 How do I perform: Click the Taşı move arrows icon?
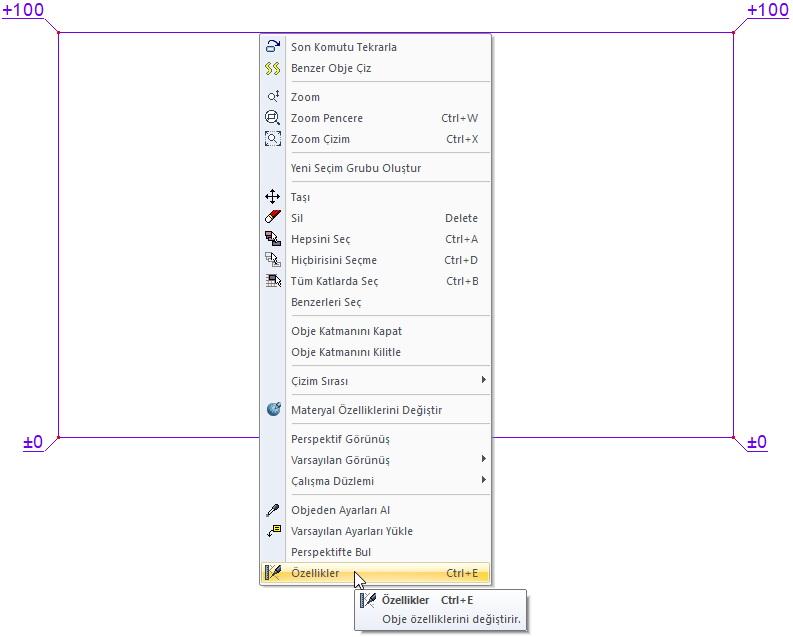click(x=273, y=197)
